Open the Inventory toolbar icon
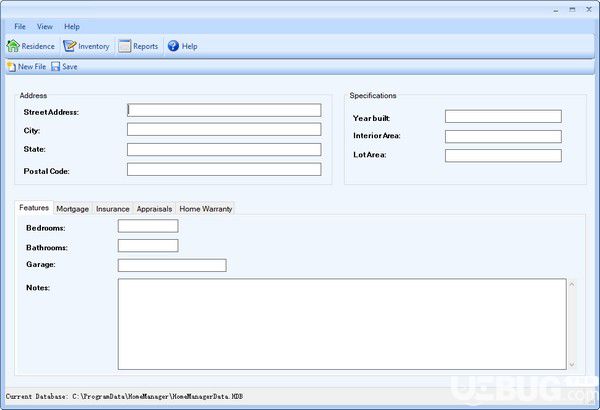Image resolution: width=600 pixels, height=410 pixels. coord(69,46)
